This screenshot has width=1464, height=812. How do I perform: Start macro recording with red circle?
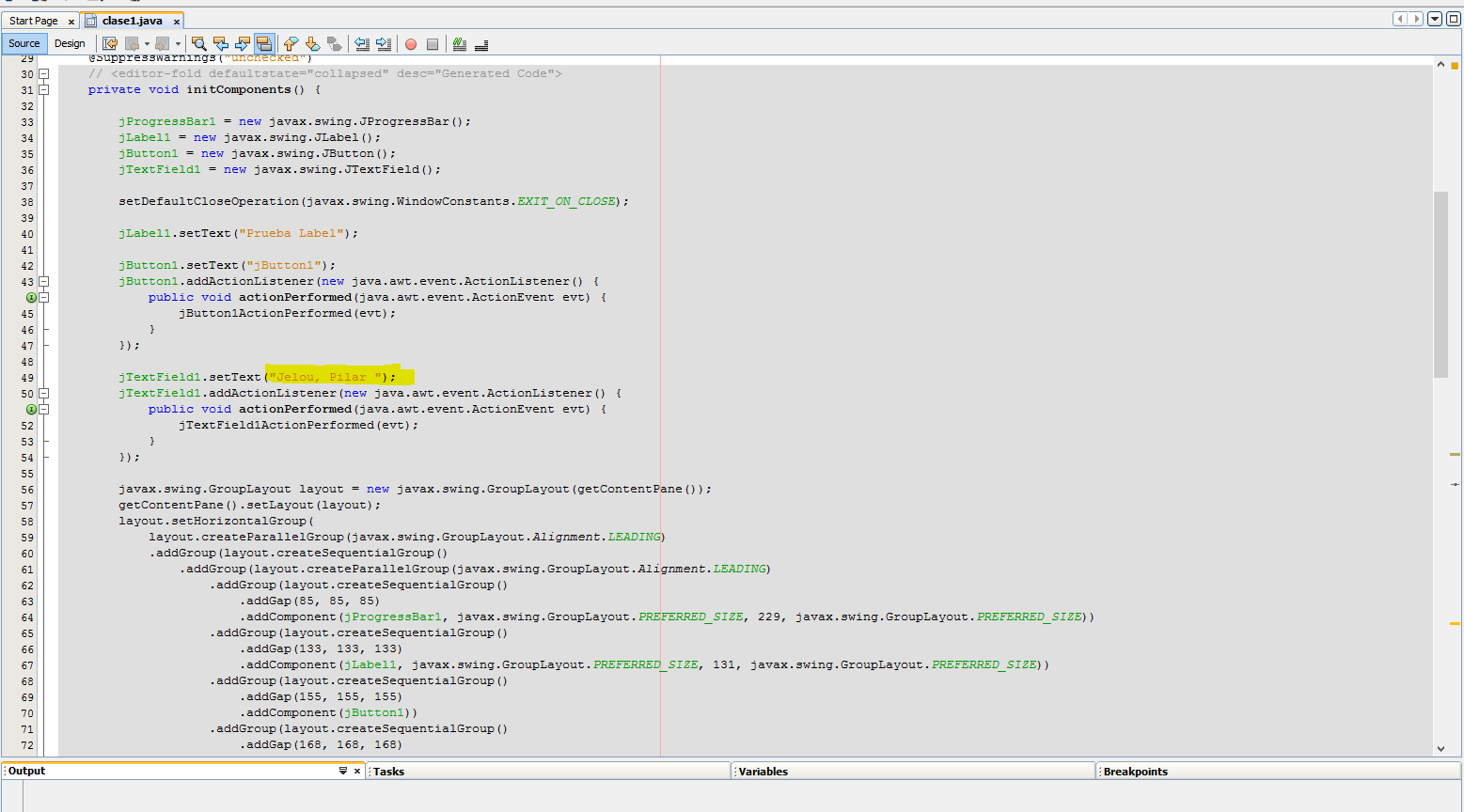tap(411, 44)
